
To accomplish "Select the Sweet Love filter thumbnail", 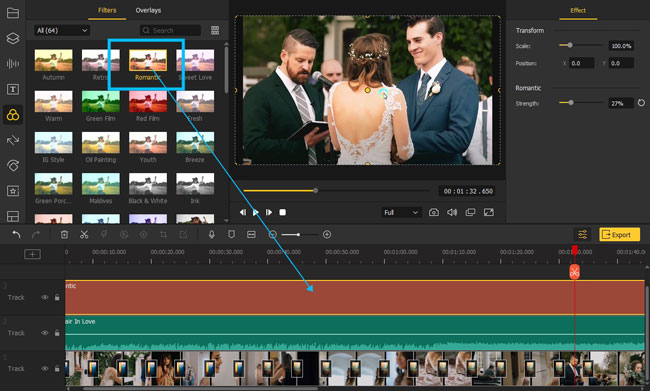I will click(x=195, y=60).
